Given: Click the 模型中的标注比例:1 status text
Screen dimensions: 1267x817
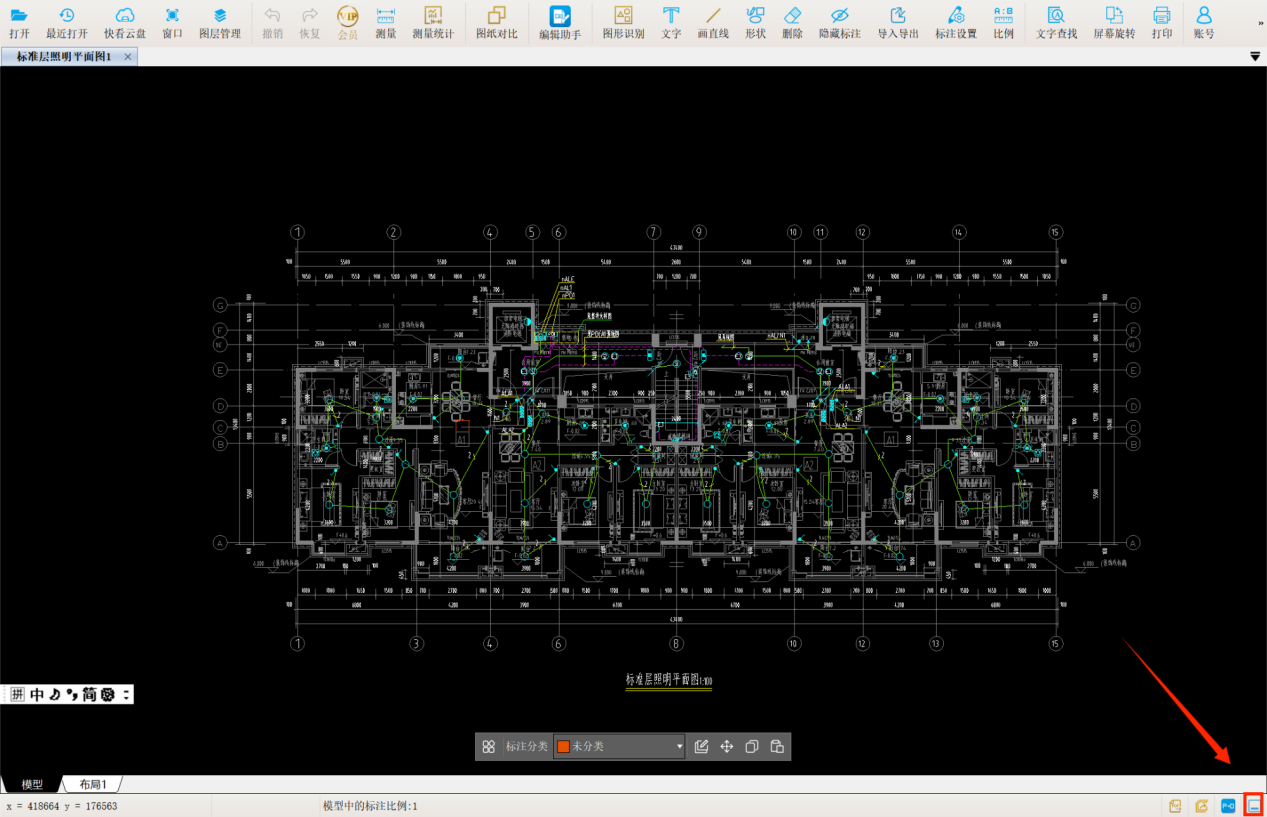Looking at the screenshot, I should (370, 806).
